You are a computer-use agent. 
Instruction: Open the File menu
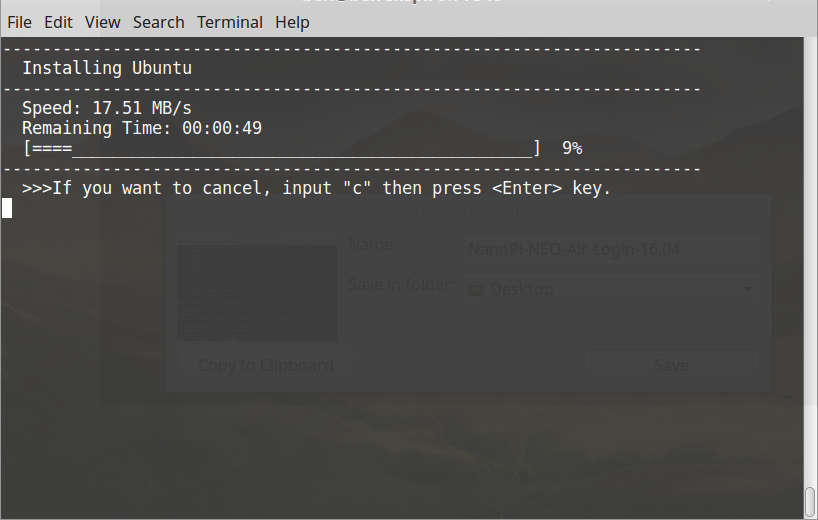(x=19, y=22)
